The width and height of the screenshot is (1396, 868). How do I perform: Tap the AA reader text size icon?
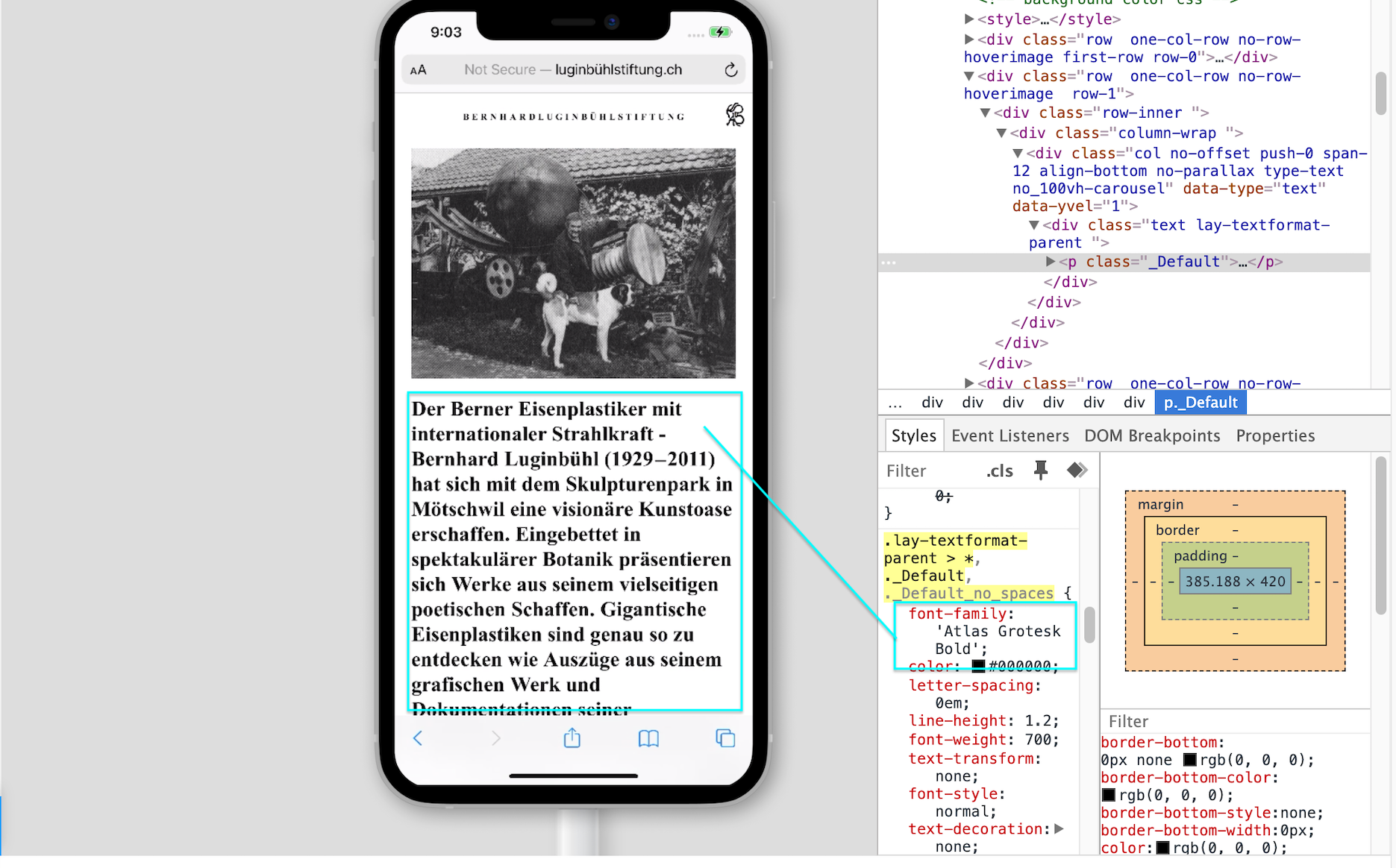point(419,70)
